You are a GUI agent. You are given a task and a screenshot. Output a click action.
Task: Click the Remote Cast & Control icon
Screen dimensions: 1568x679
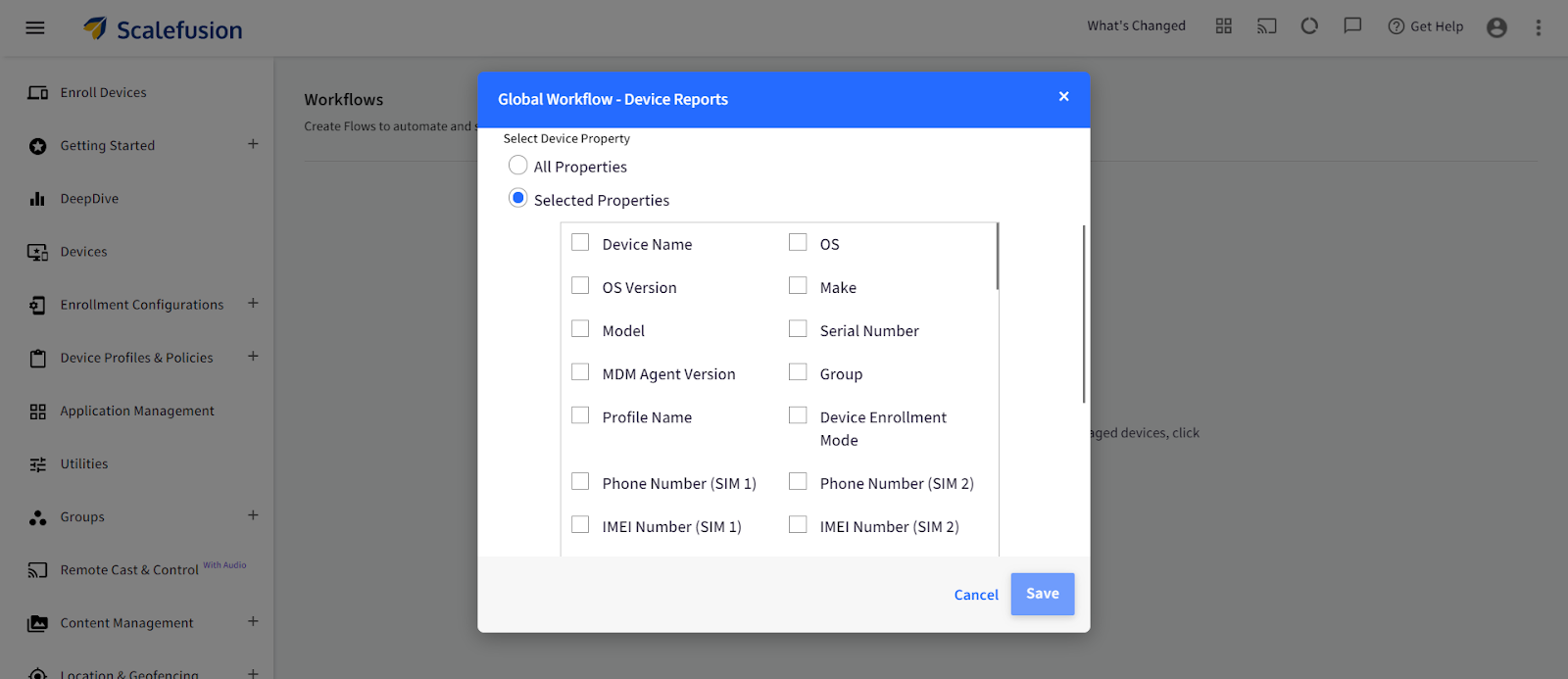37,570
